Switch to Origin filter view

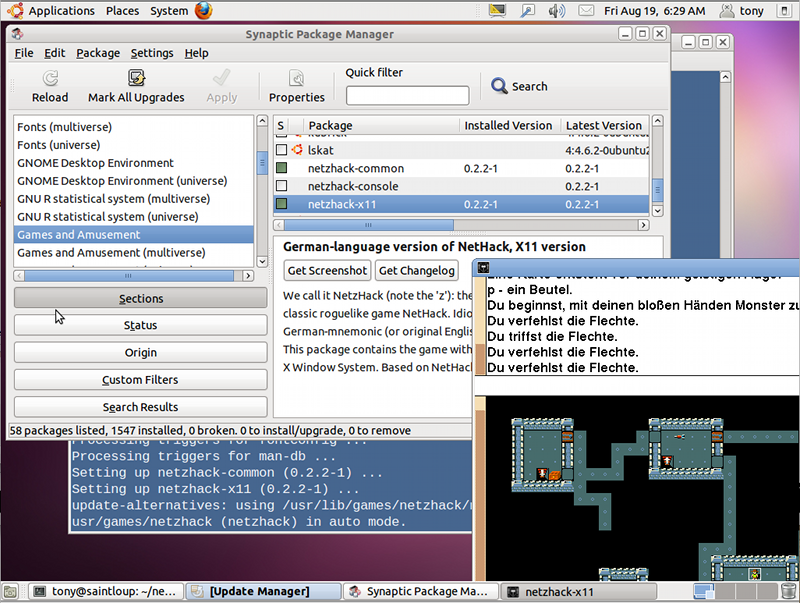[x=140, y=353]
